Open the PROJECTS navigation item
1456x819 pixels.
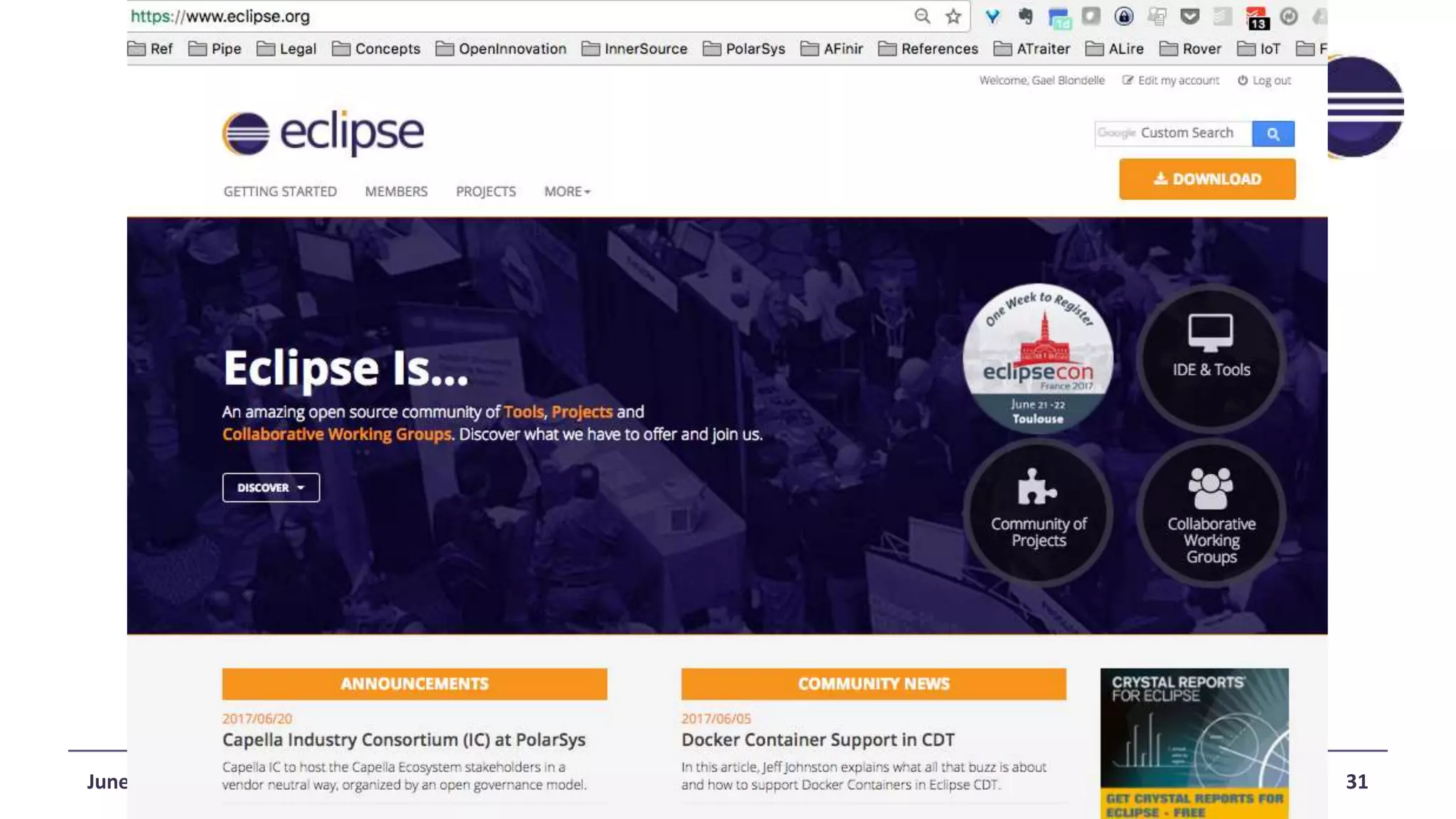[486, 191]
